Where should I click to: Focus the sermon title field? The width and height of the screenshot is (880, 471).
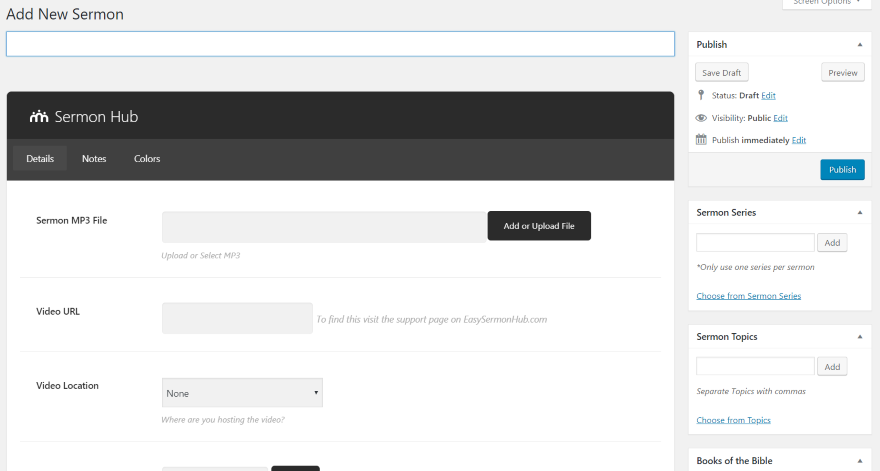tap(340, 44)
